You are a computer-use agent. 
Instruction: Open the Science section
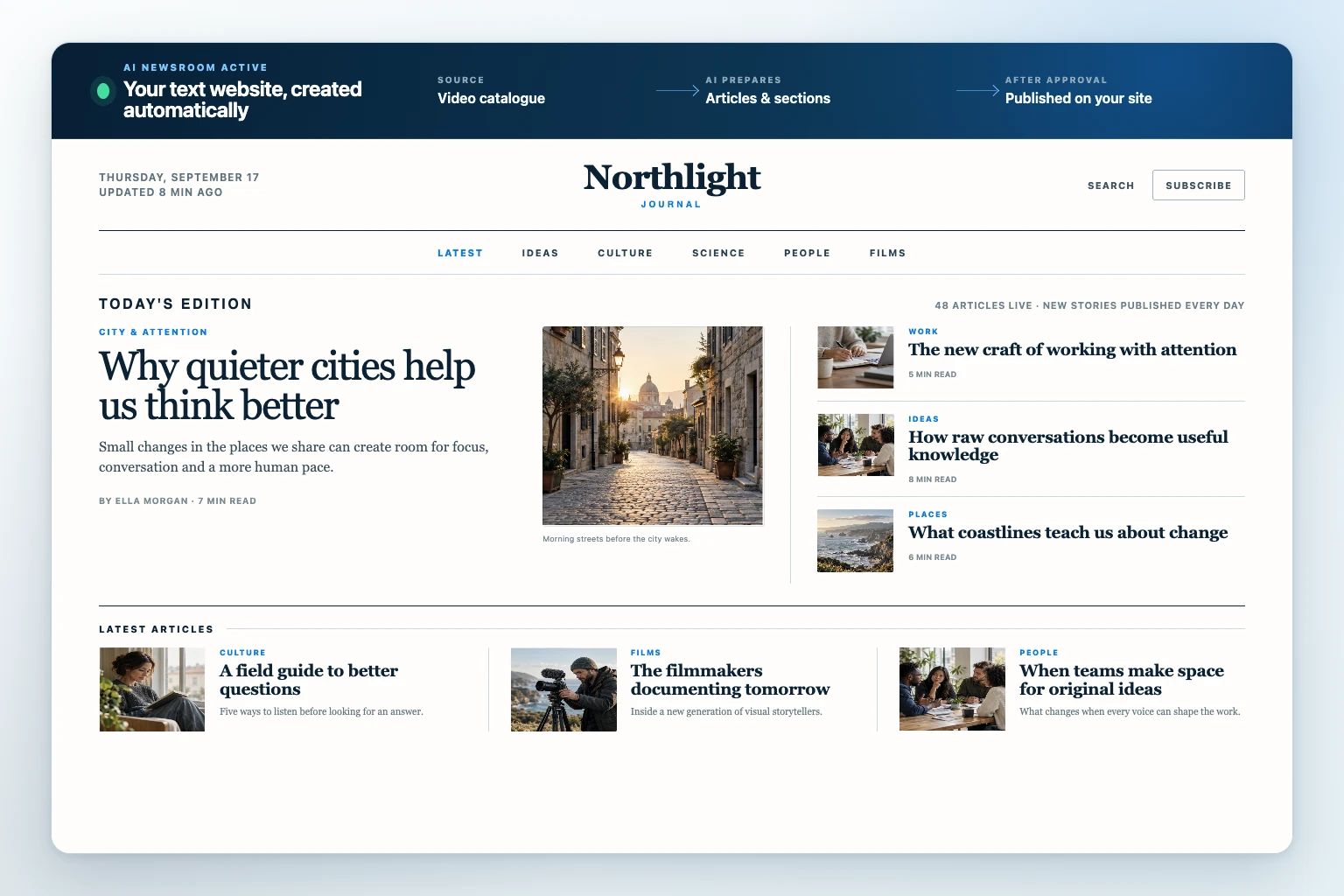pyautogui.click(x=718, y=253)
